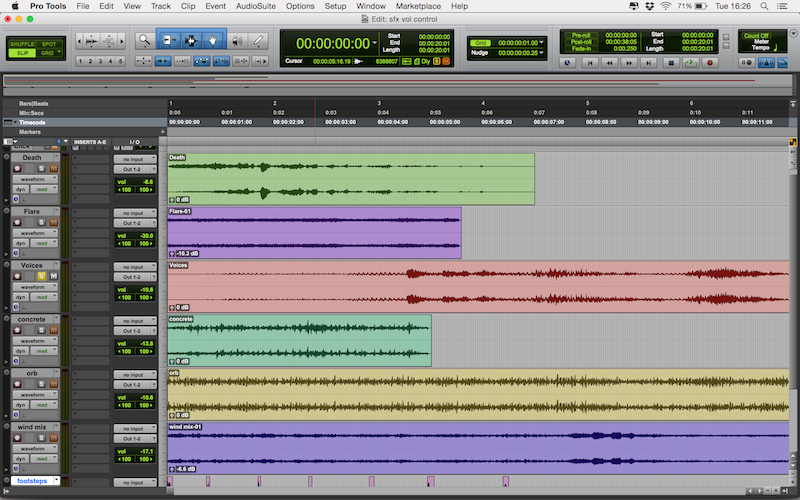Enable Shuffle edit mode

[x=22, y=44]
